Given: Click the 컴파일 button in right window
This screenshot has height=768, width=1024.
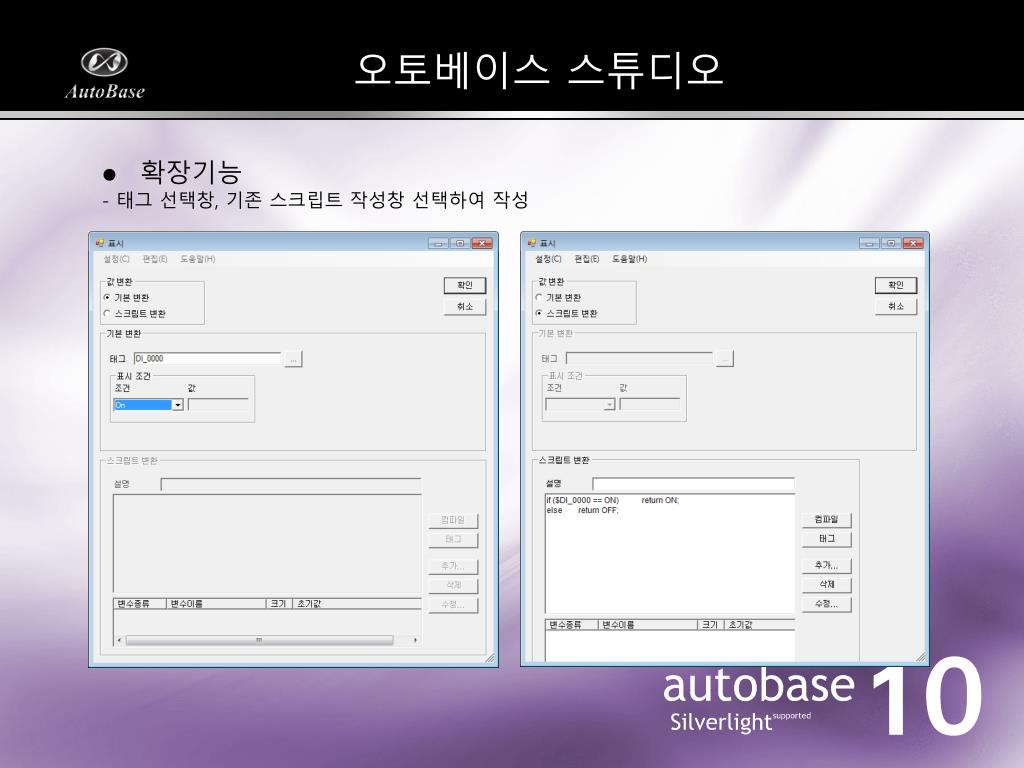Looking at the screenshot, I should pos(826,520).
